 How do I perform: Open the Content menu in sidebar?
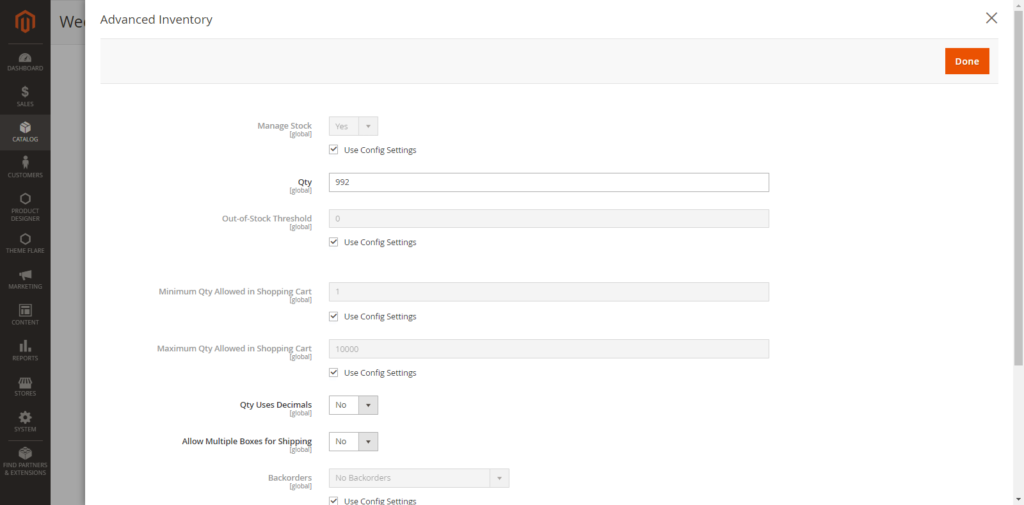pos(25,311)
